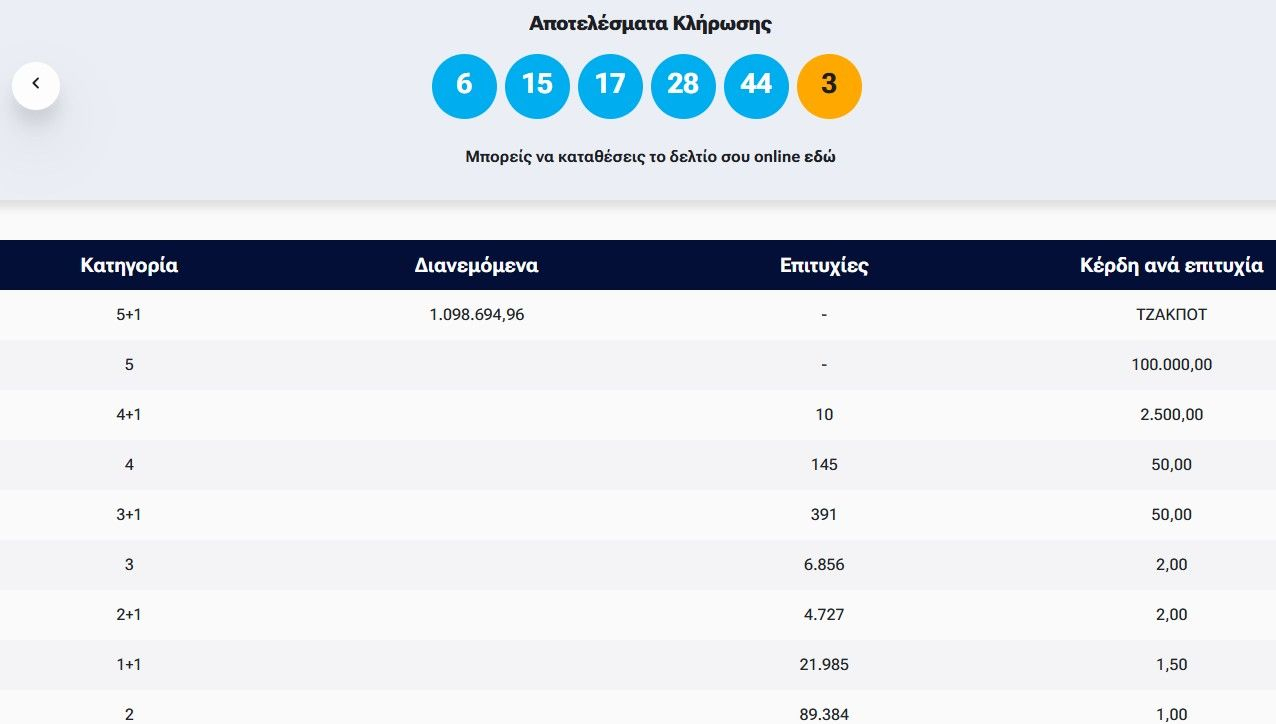The image size is (1276, 724).
Task: Select the blue ball number 17
Action: tap(610, 86)
